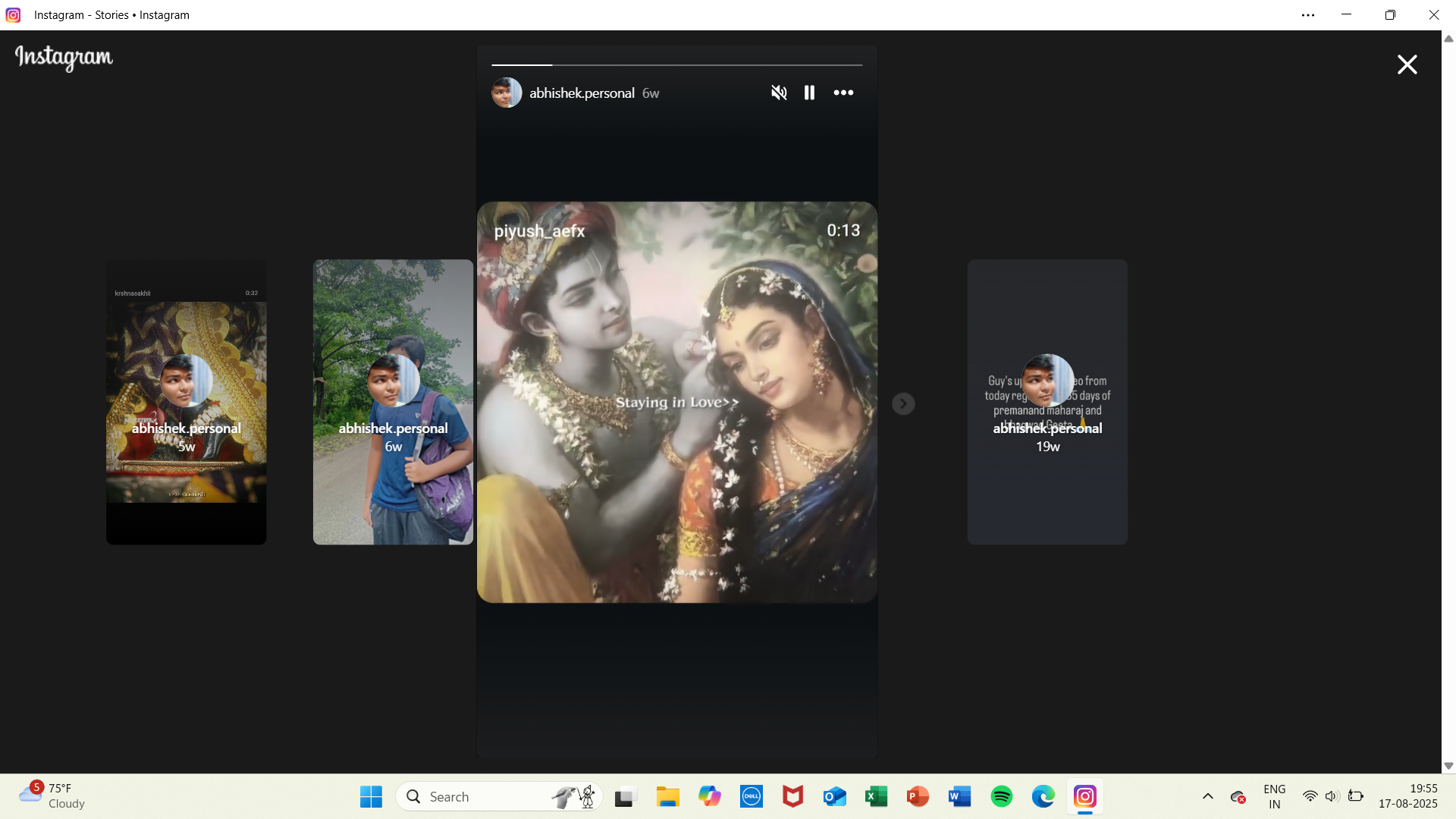Open Spotify from taskbar
Viewport: 1456px width, 819px height.
(1002, 797)
